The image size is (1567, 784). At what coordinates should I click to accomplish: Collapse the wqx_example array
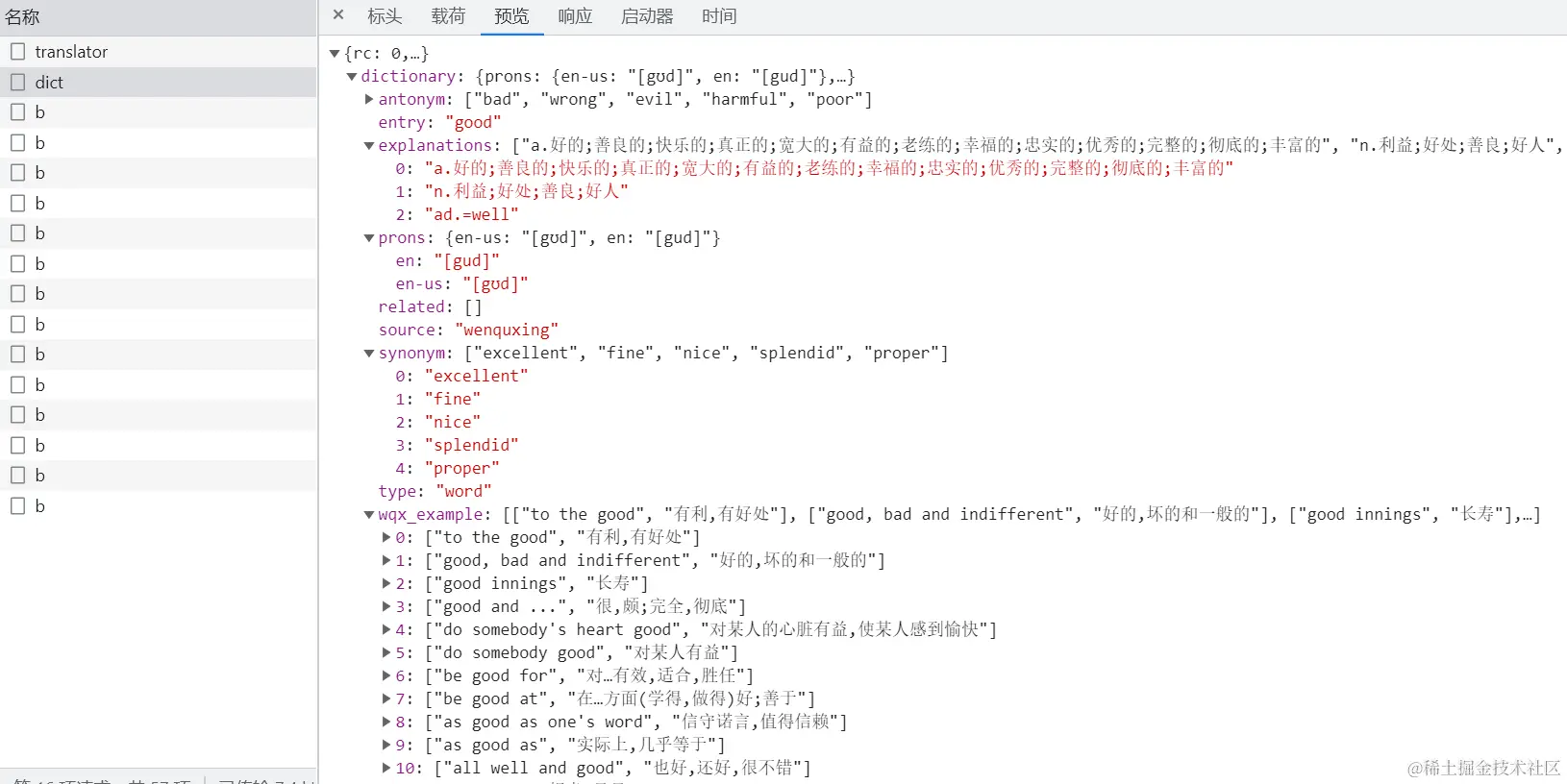point(369,515)
